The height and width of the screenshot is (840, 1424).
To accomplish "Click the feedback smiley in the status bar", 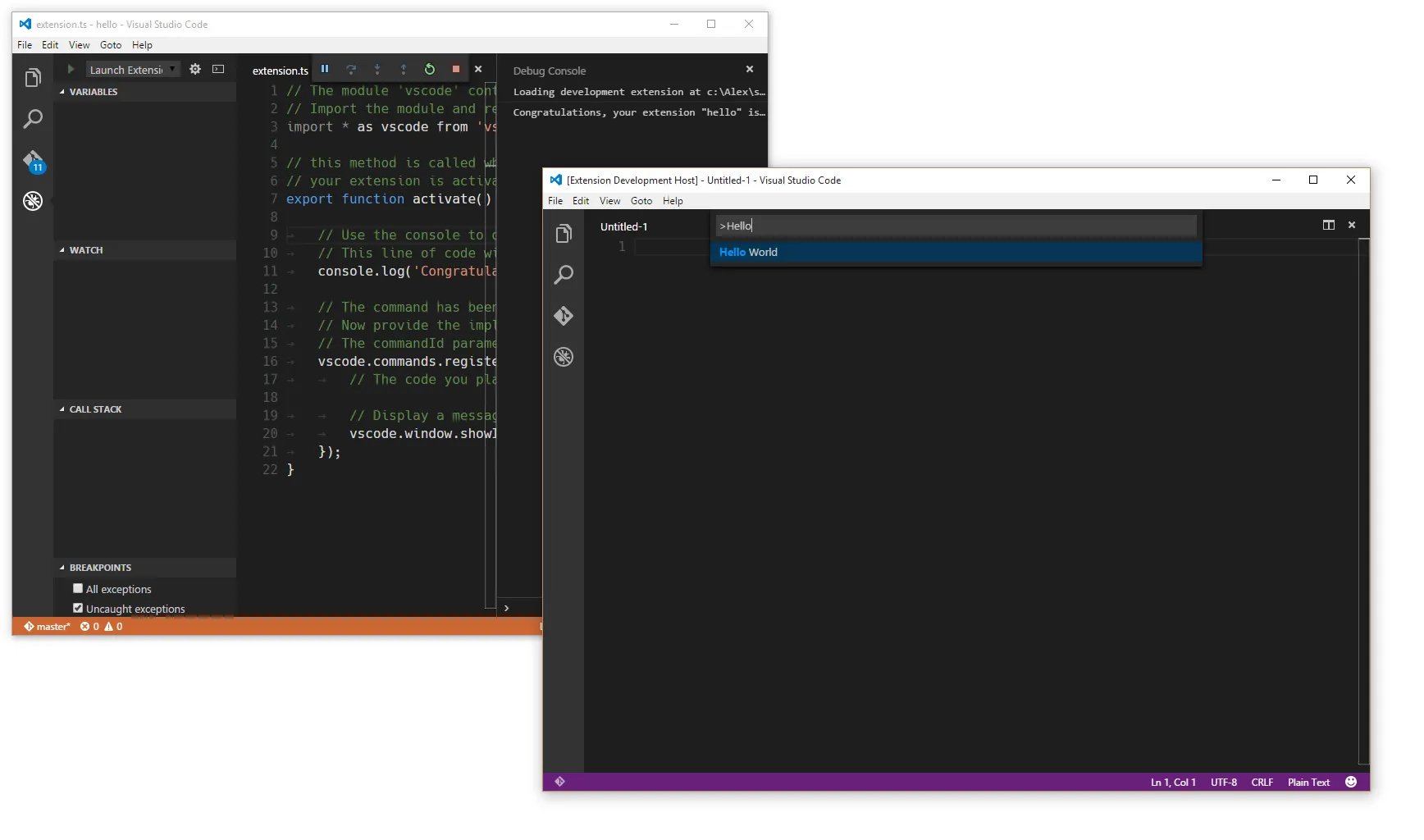I will (x=1350, y=782).
